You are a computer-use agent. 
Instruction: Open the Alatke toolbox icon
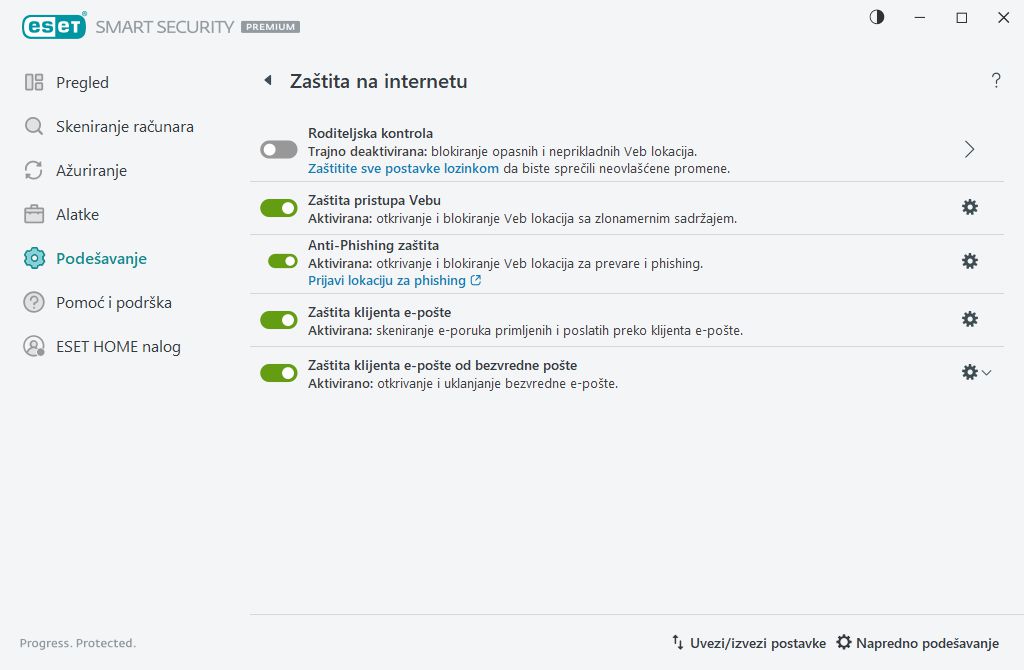[35, 214]
